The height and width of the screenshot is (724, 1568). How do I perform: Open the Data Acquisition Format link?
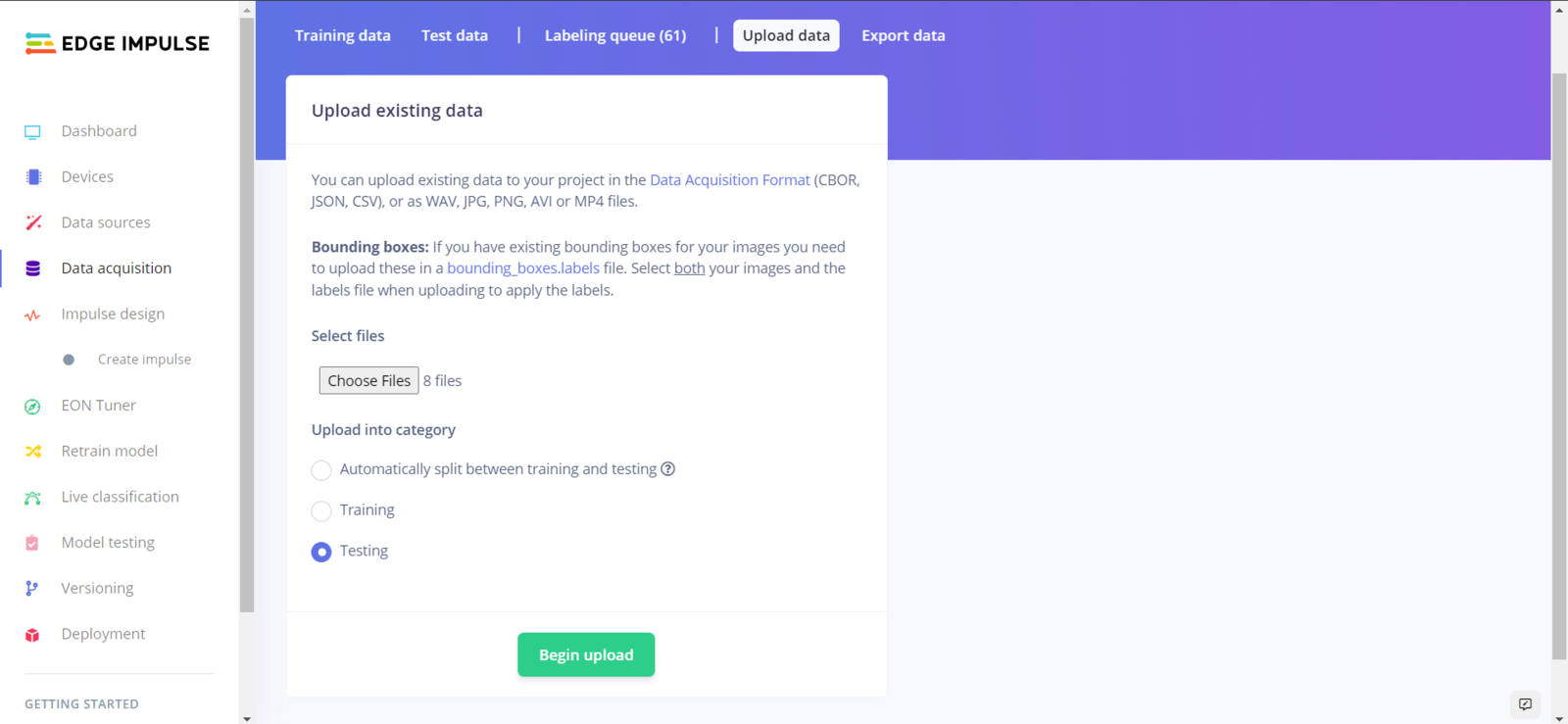point(730,180)
